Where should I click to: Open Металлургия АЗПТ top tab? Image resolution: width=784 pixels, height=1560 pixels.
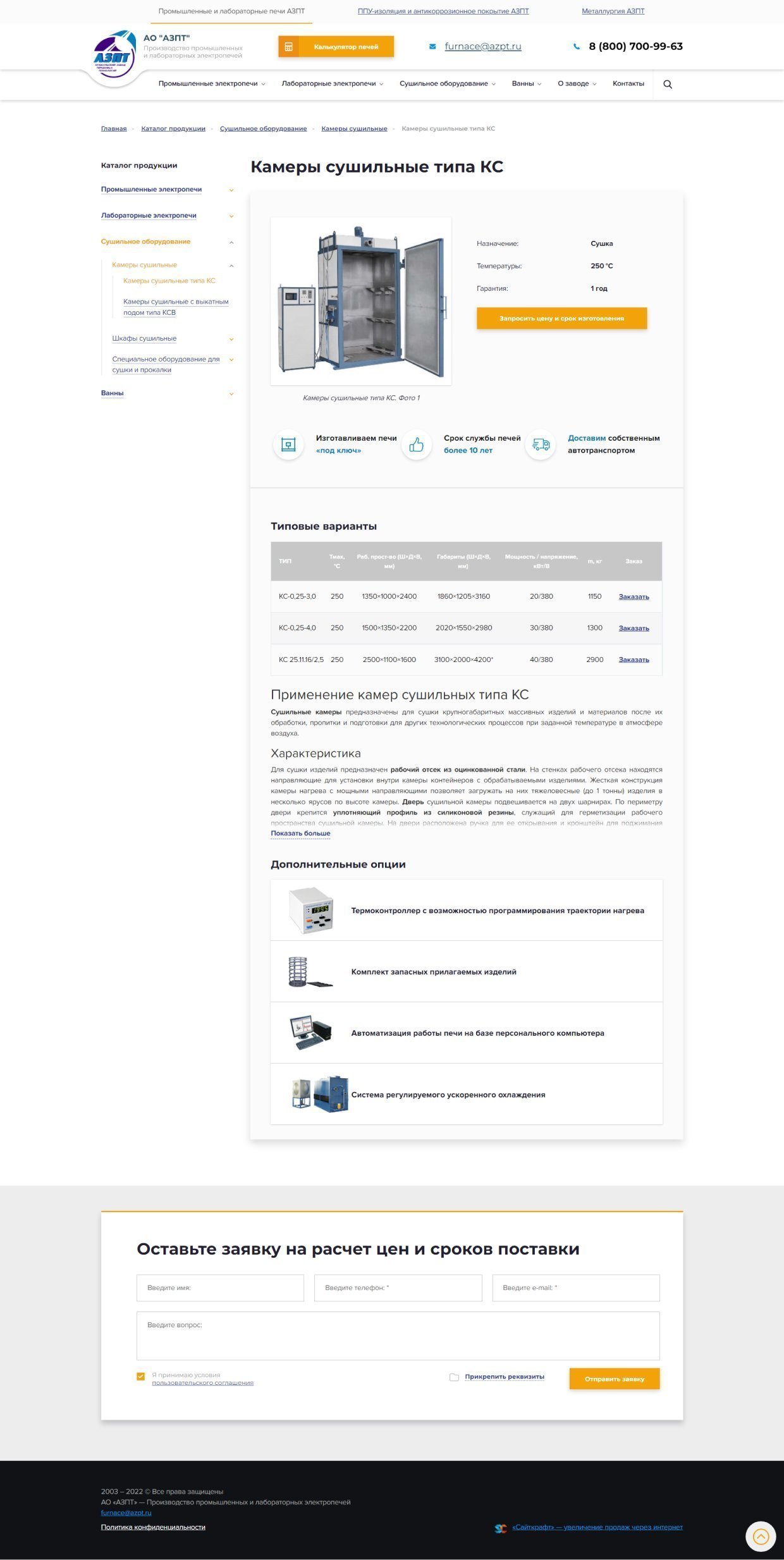click(613, 11)
